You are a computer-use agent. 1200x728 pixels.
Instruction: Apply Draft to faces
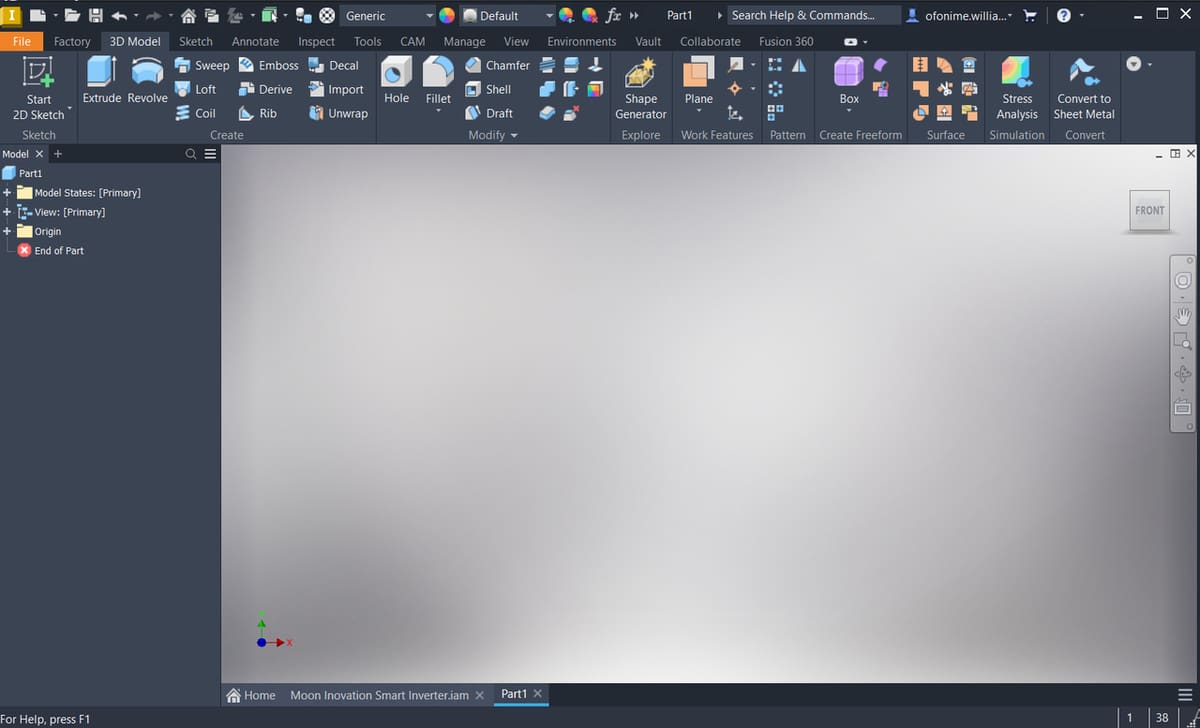pos(490,113)
